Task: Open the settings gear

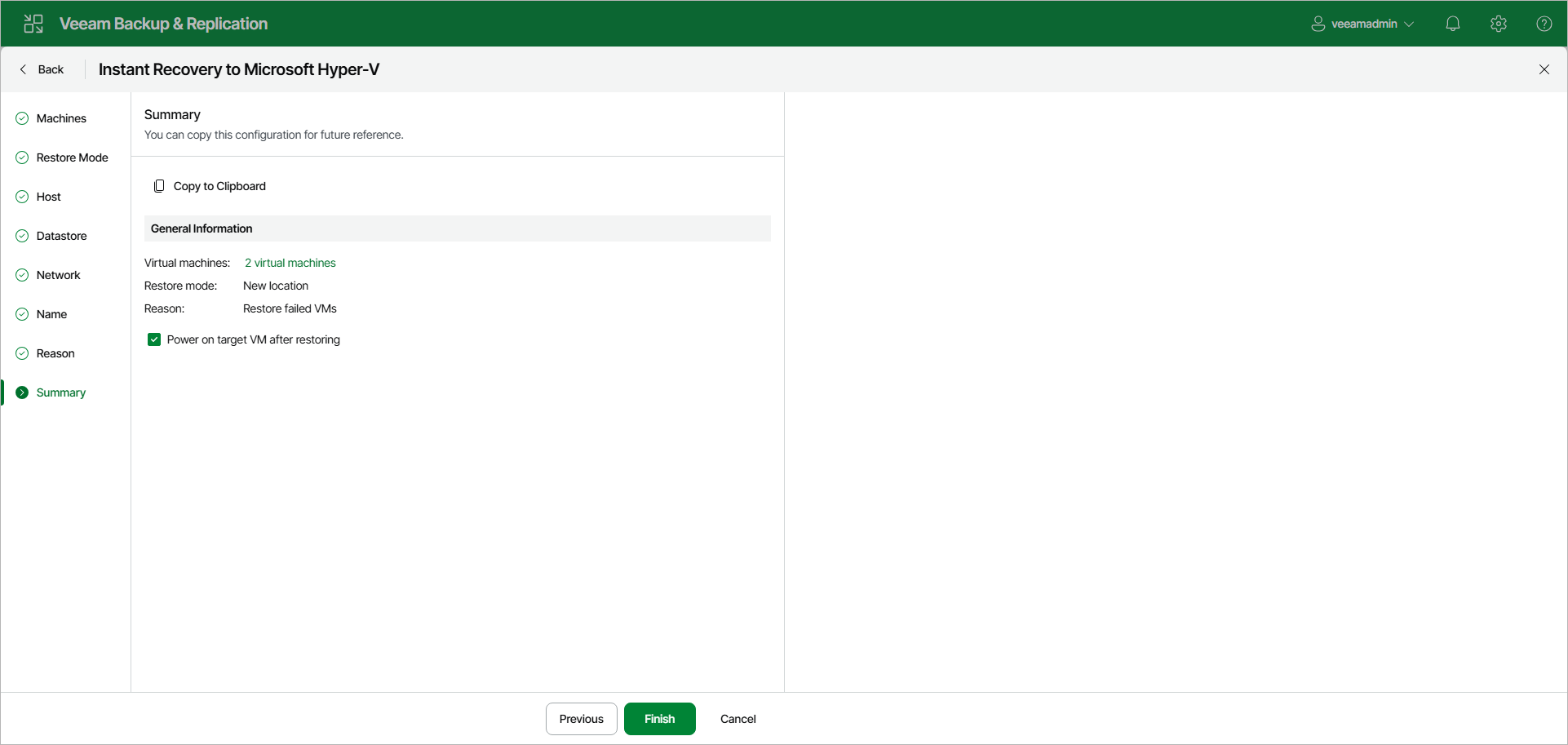Action: [x=1499, y=23]
